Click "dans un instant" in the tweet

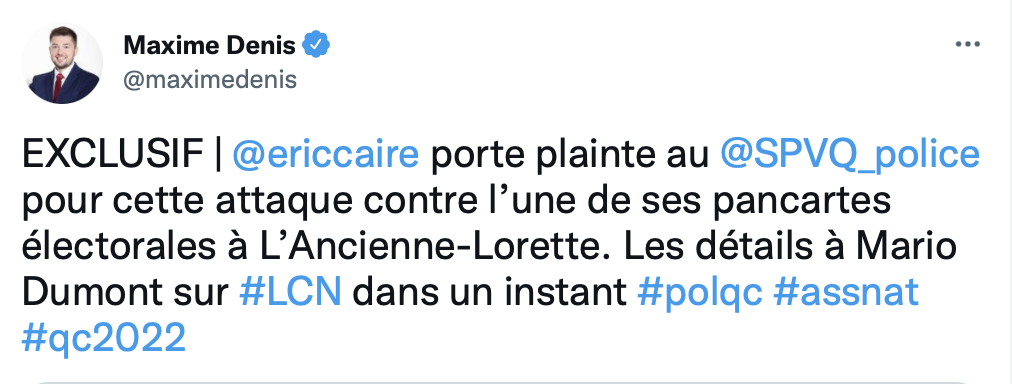click(489, 292)
